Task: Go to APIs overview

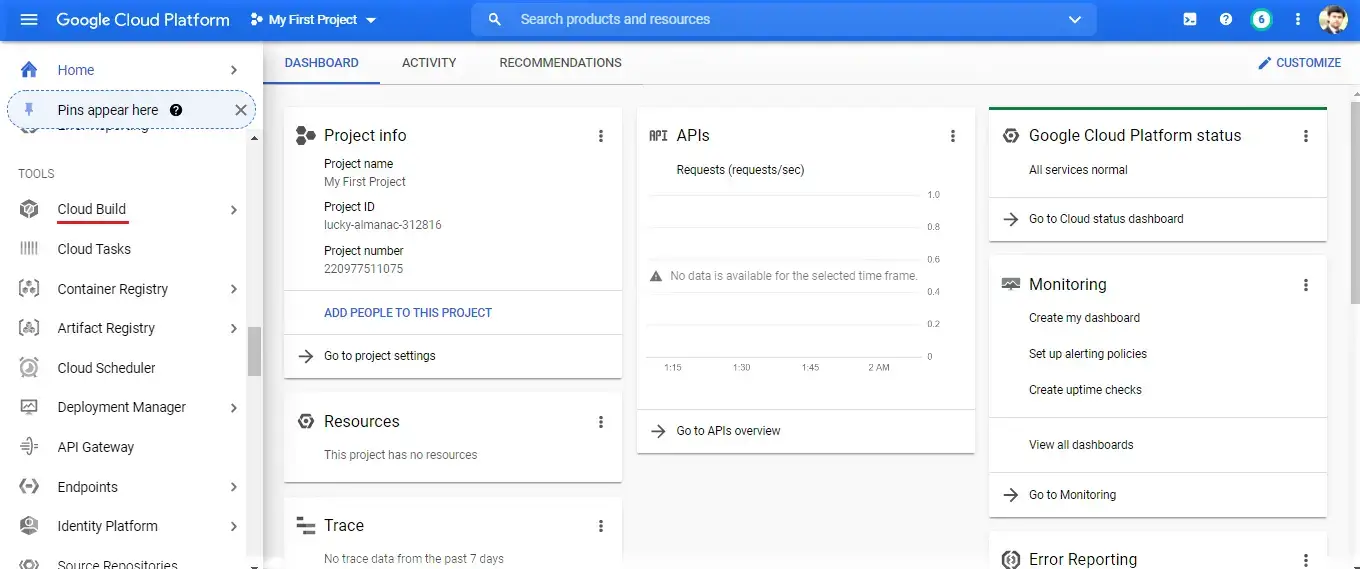Action: (728, 431)
